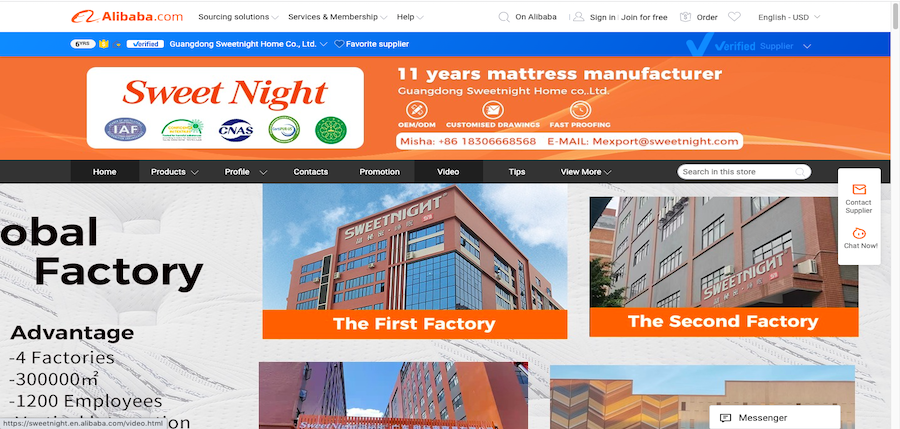Screen dimensions: 900x429
Task: Click the magnifier in the store search box
Action: pos(800,172)
